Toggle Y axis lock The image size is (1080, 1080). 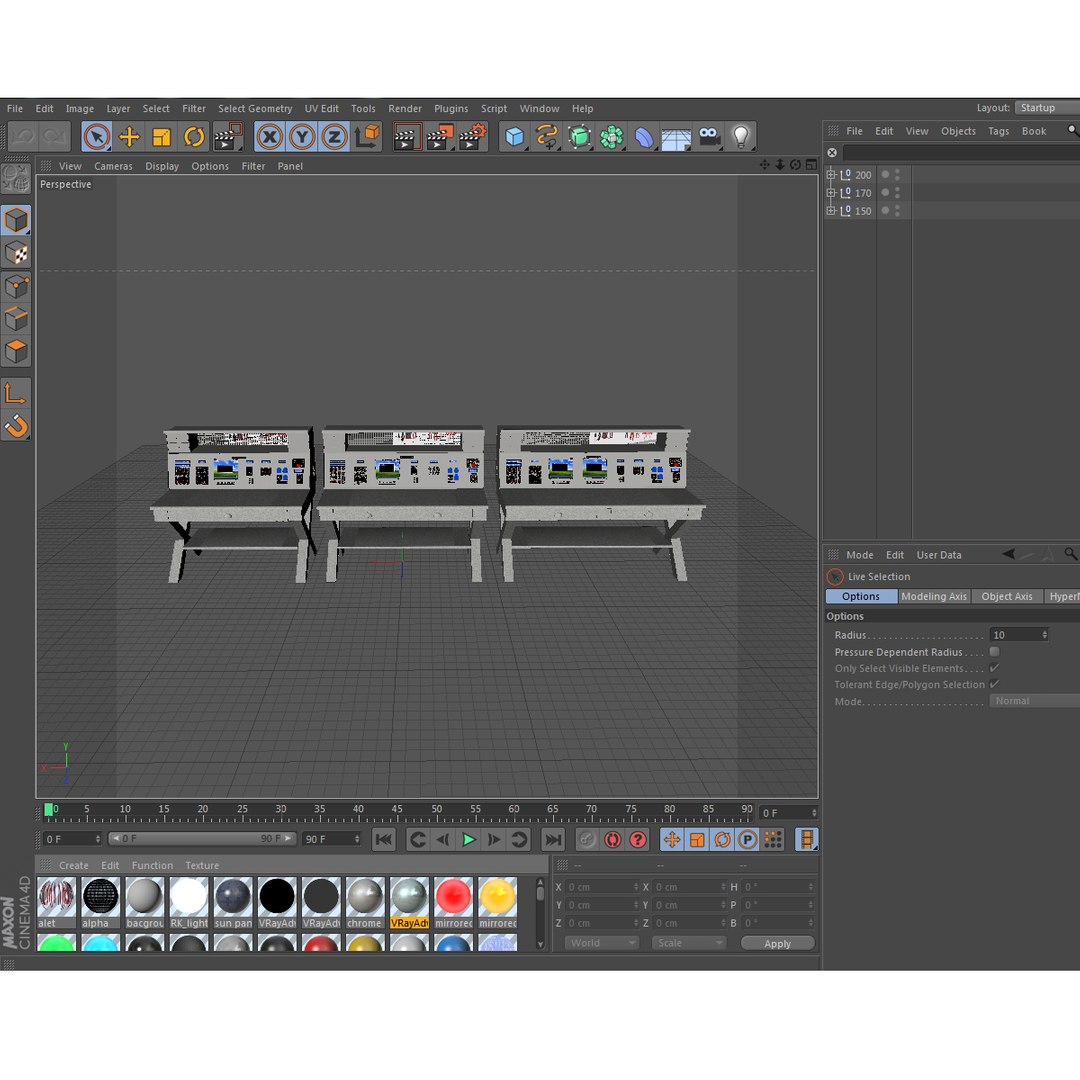[x=302, y=136]
